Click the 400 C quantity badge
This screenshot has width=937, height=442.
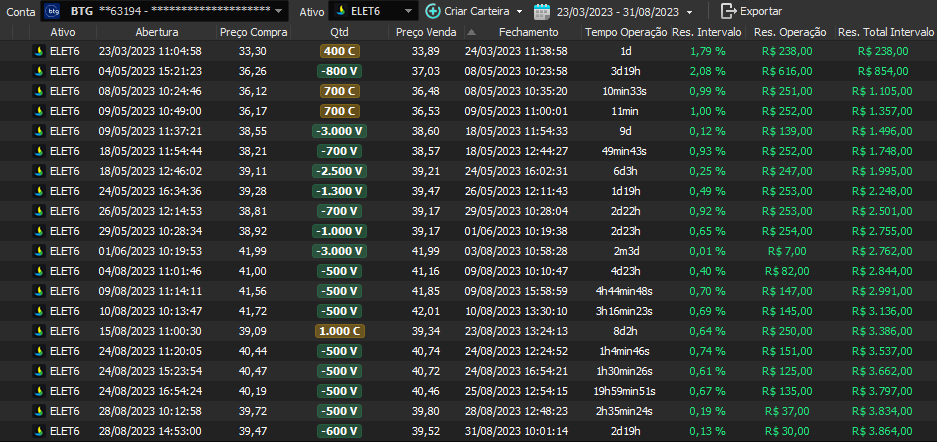coord(339,51)
